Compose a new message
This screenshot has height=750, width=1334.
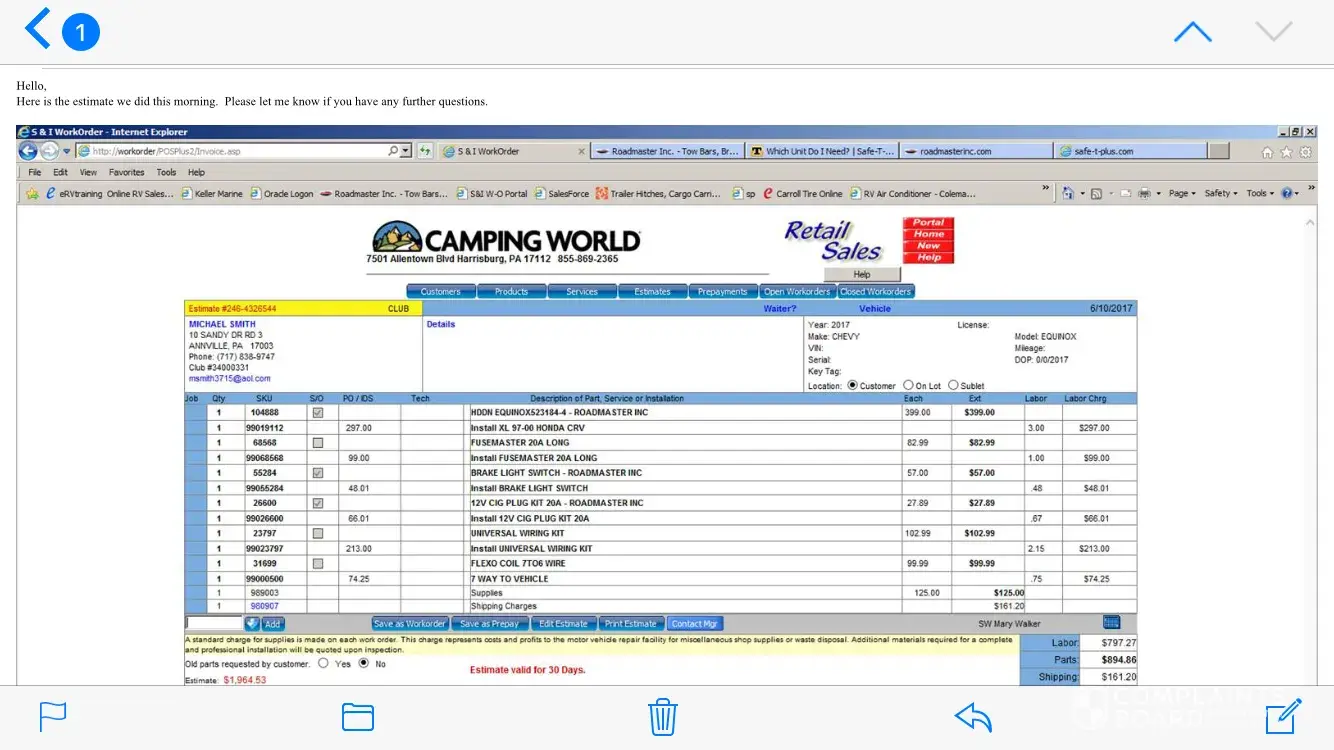[x=1283, y=716]
